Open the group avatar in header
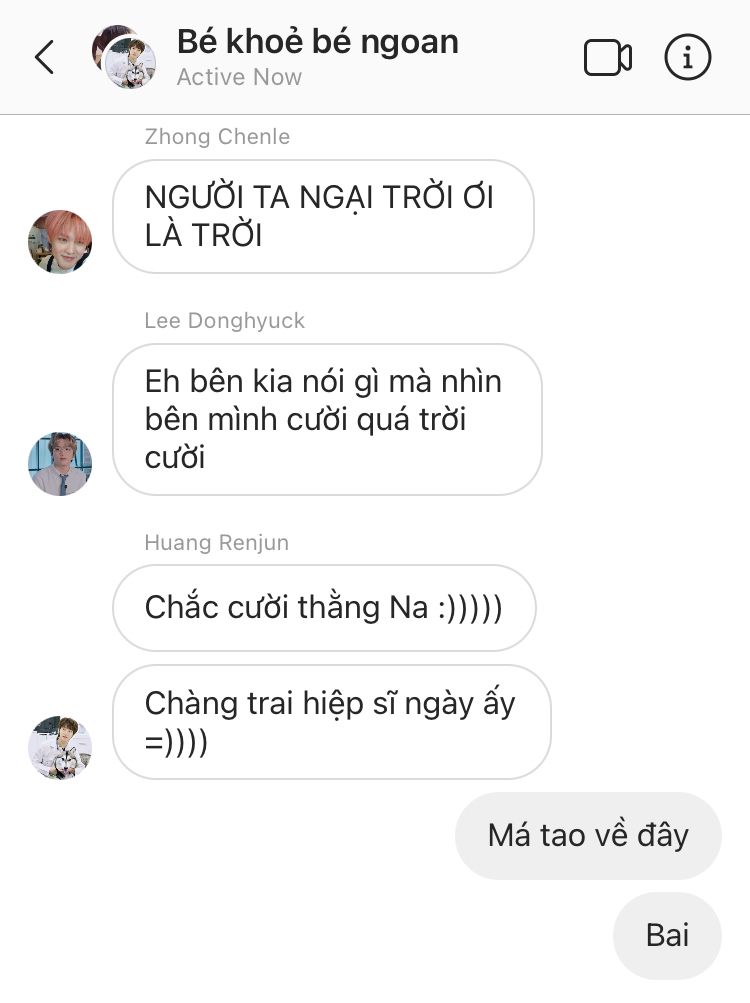This screenshot has height=1003, width=750. (124, 57)
